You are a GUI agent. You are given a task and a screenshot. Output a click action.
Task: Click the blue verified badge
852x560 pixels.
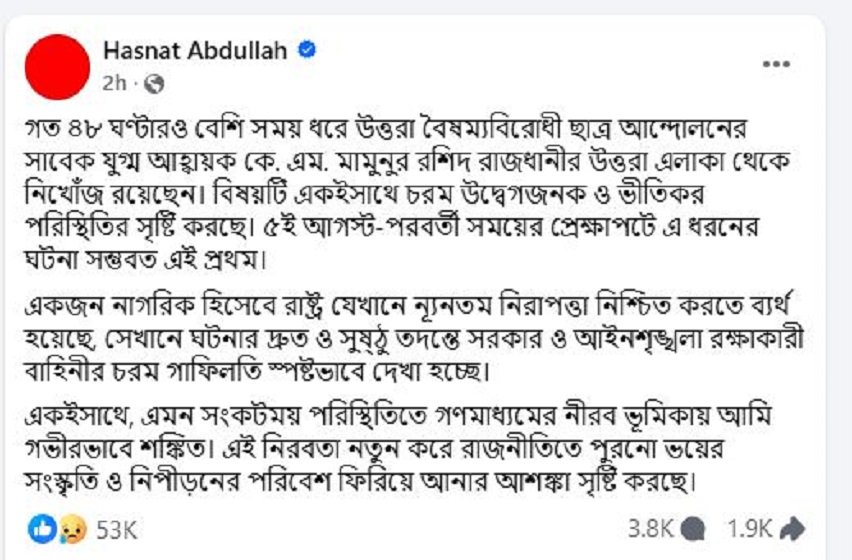tap(309, 49)
